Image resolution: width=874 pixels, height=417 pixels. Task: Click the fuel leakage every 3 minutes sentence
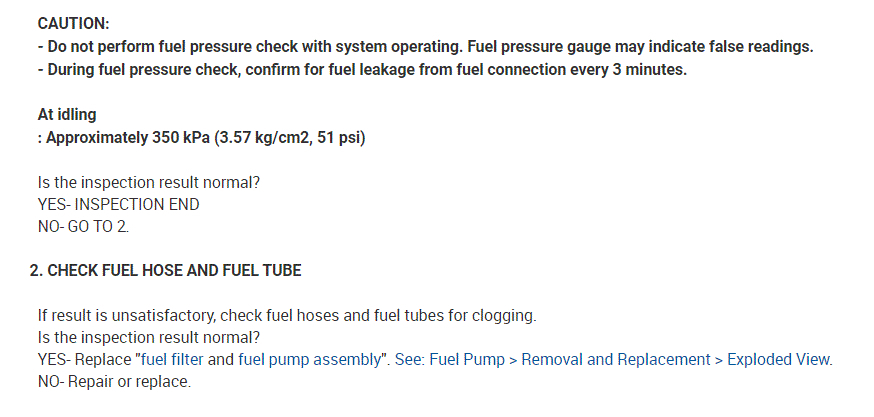pyautogui.click(x=362, y=70)
